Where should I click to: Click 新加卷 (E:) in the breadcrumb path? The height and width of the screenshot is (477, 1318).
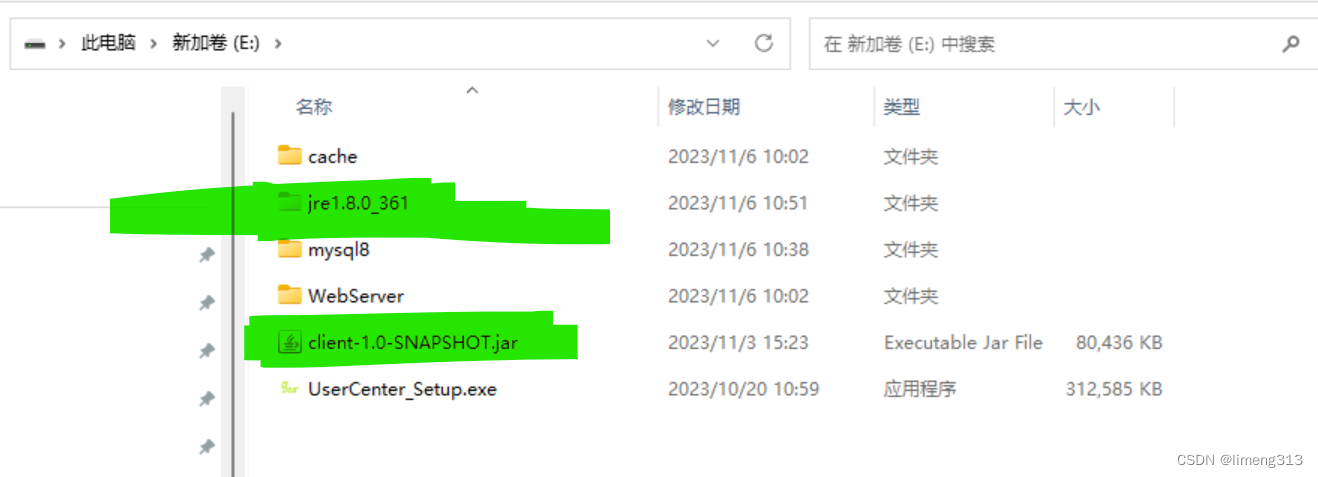[217, 44]
